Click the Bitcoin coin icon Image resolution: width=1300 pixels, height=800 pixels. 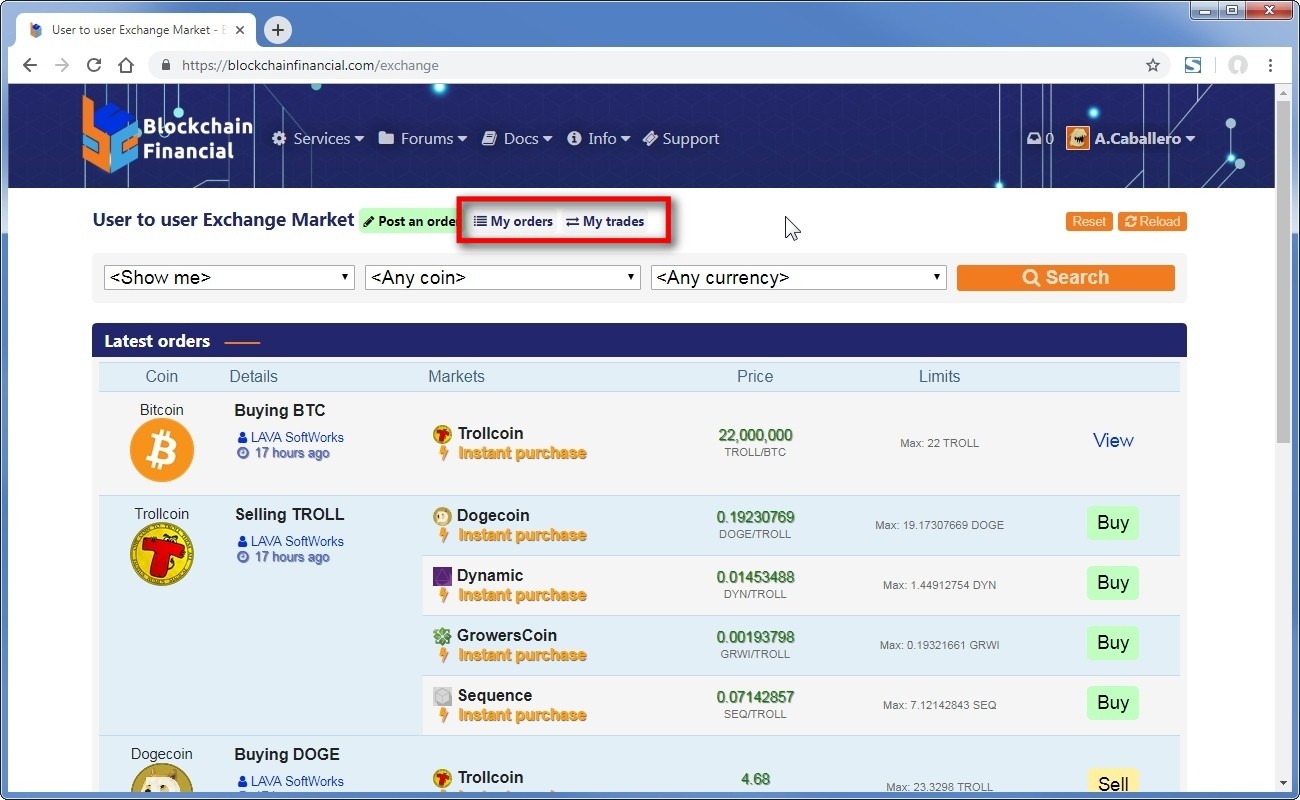coord(162,450)
